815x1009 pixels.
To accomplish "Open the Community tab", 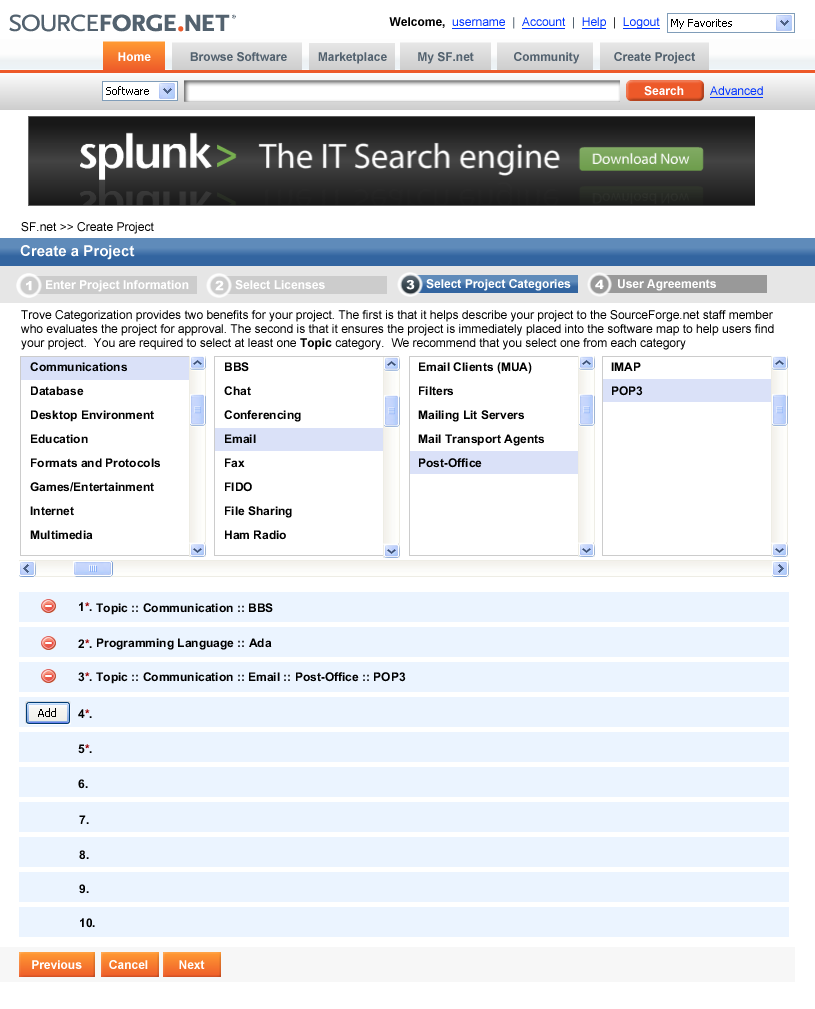I will click(x=546, y=57).
